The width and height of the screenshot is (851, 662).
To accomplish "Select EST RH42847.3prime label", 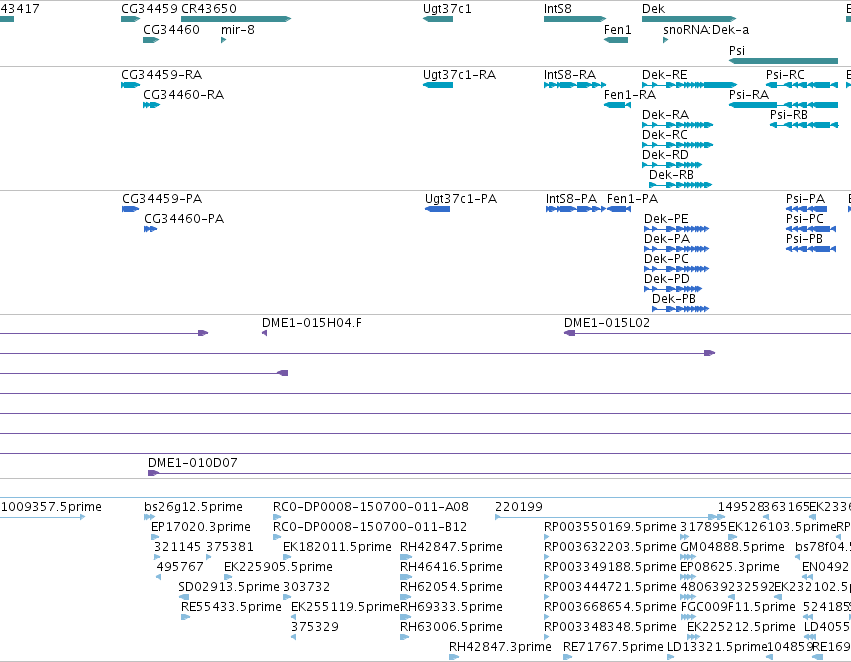I will tap(500, 647).
